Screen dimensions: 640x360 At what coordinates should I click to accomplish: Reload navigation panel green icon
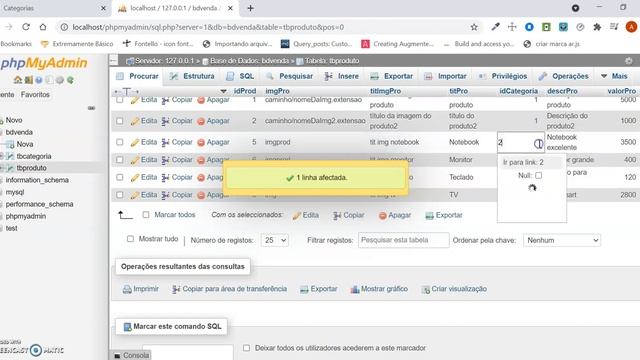(x=70, y=80)
